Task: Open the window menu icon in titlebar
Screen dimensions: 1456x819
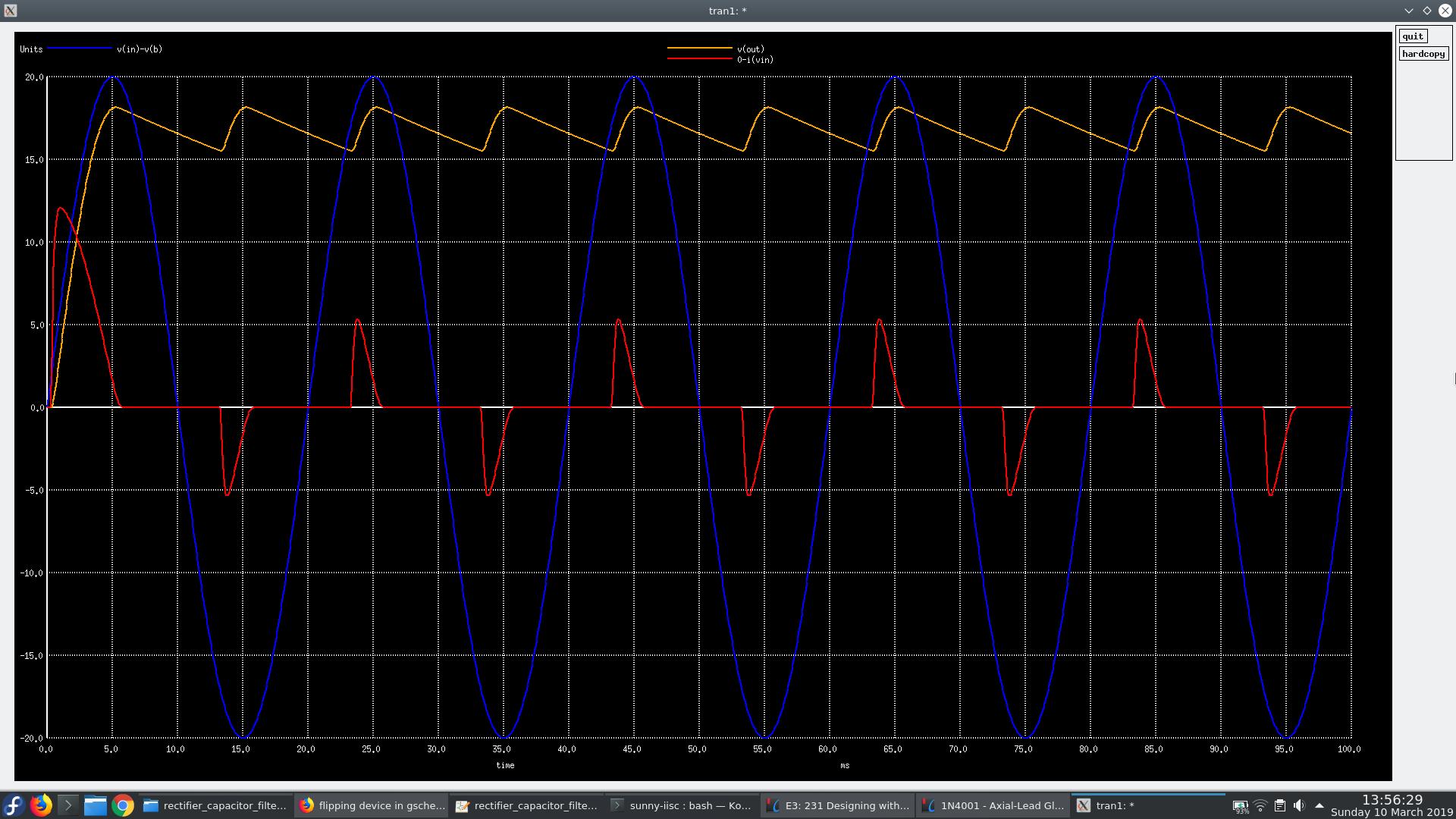Action: click(x=10, y=11)
